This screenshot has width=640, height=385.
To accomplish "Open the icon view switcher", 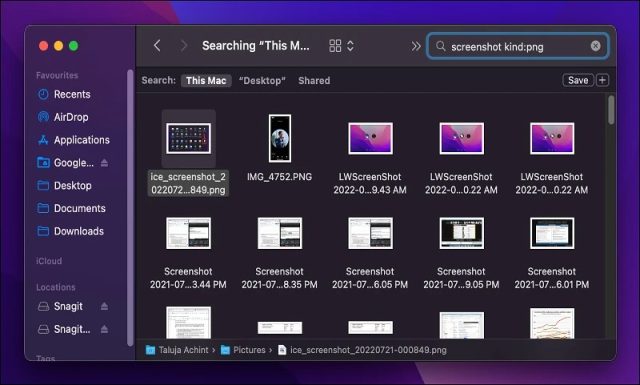I will [x=341, y=46].
